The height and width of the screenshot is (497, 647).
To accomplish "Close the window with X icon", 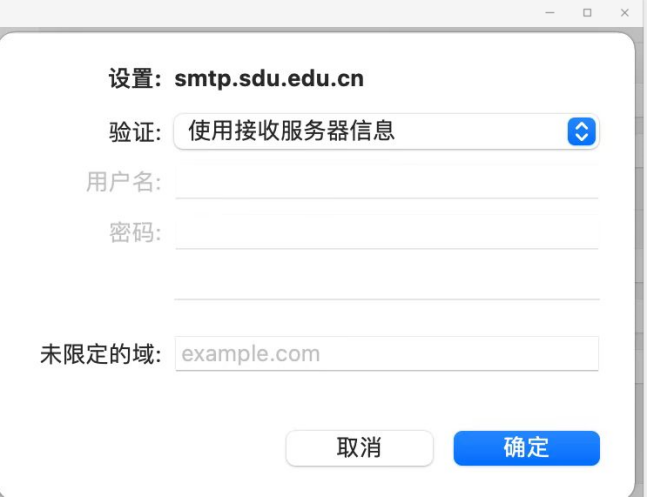I will pyautogui.click(x=625, y=13).
